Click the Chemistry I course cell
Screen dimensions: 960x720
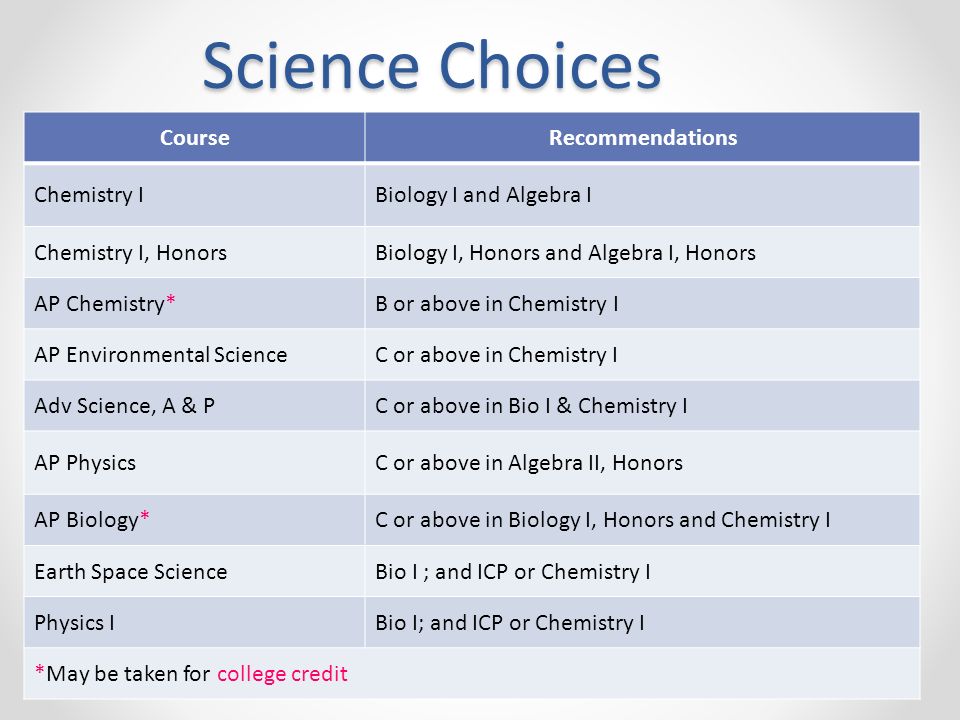coord(195,195)
